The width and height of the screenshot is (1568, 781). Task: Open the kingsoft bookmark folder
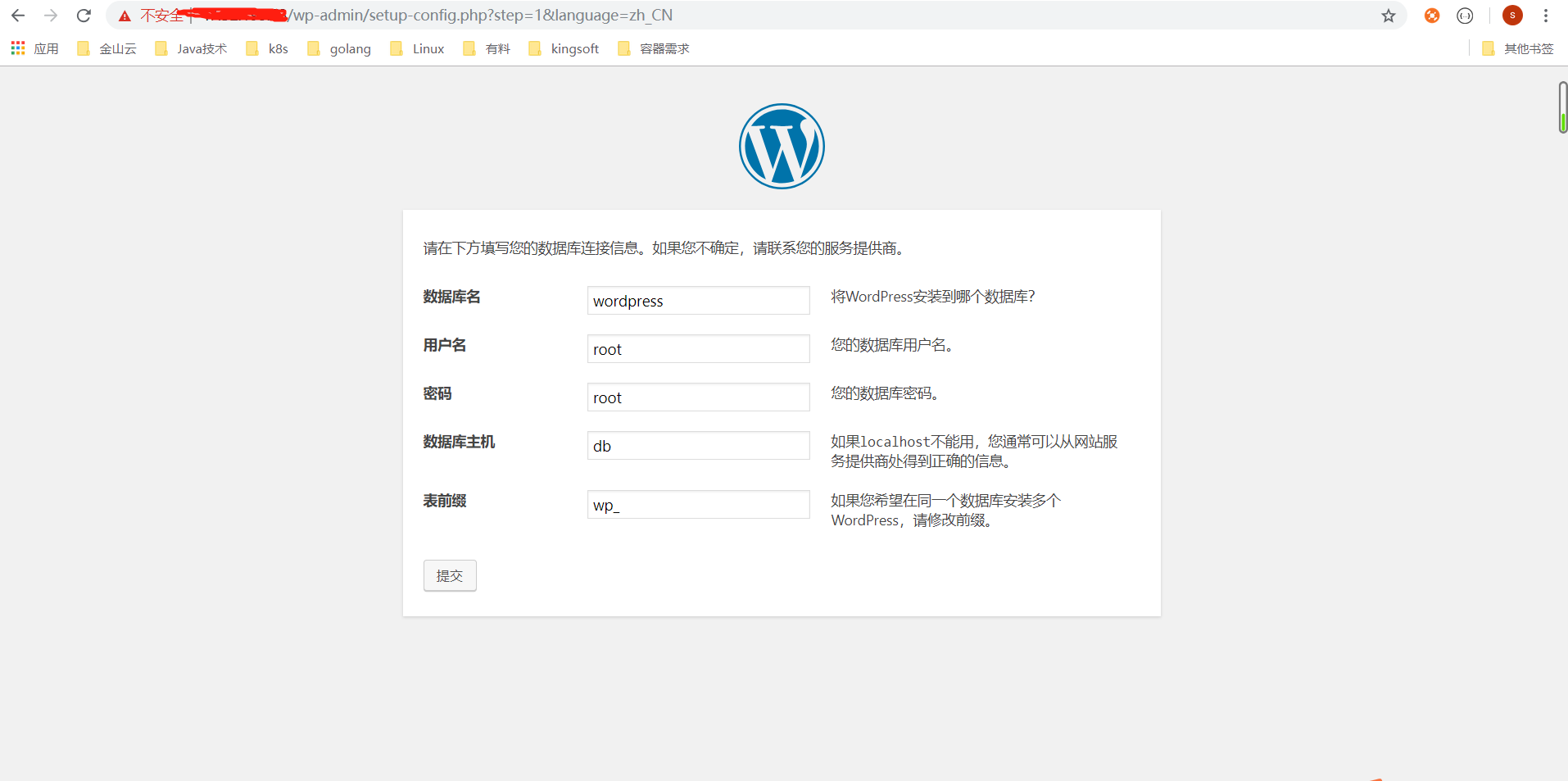(x=564, y=48)
